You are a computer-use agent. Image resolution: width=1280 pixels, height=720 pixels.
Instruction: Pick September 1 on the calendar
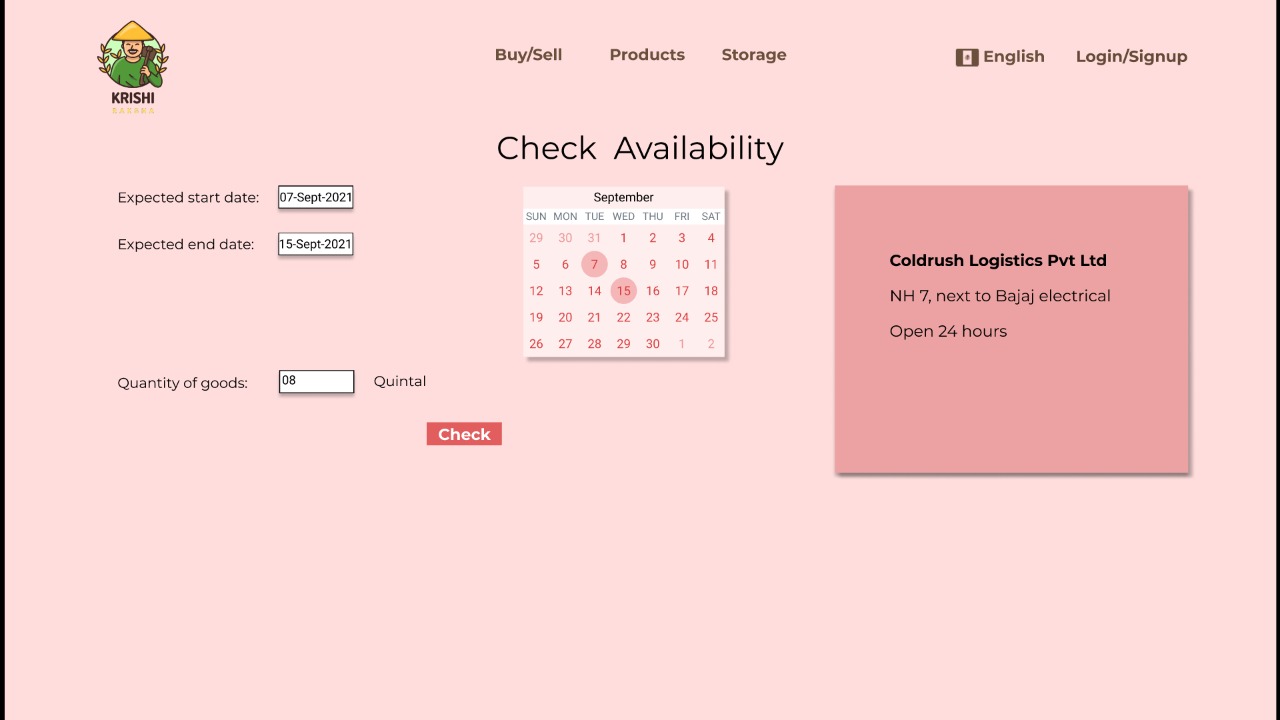coord(623,238)
